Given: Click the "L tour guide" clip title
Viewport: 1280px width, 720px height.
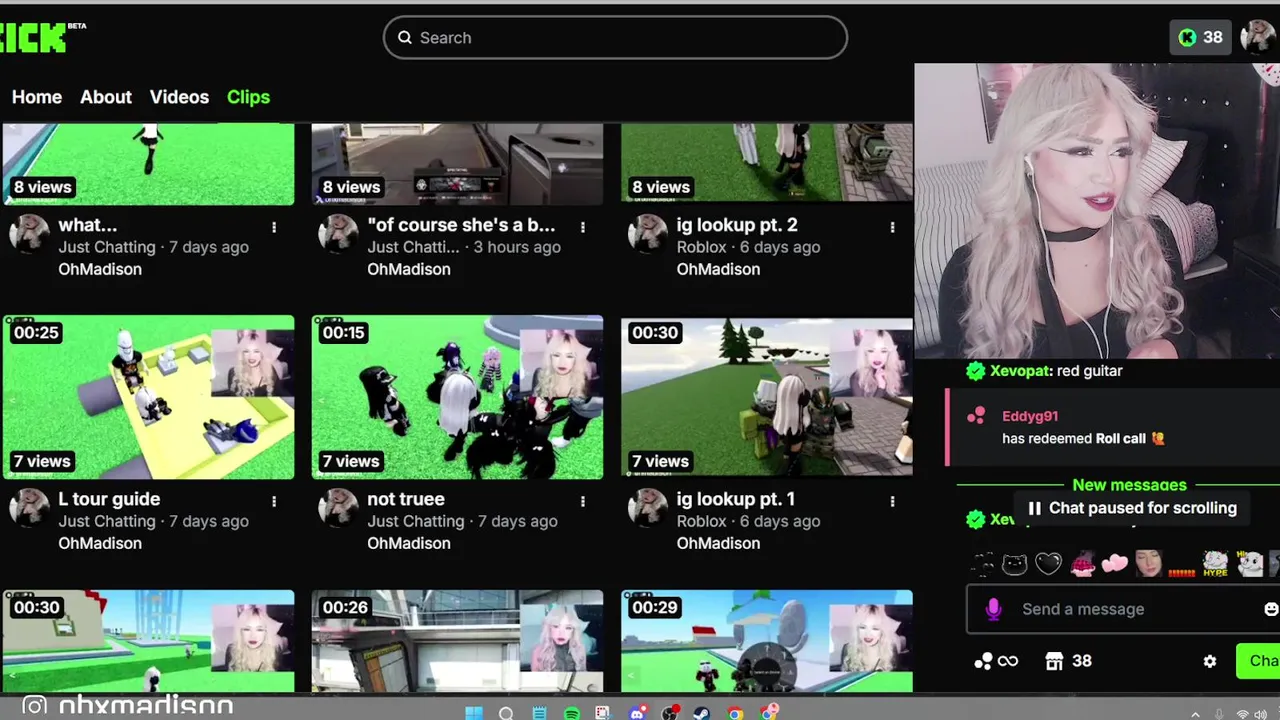Looking at the screenshot, I should [109, 499].
